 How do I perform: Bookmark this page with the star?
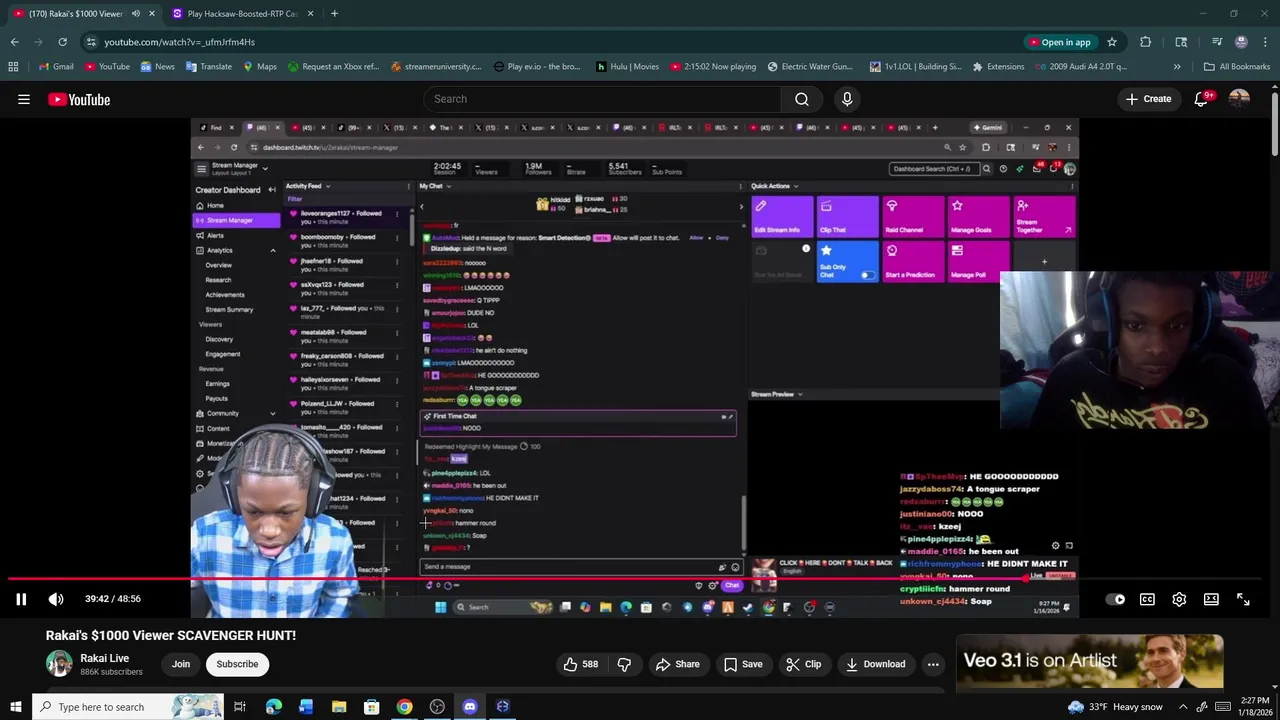coord(1111,42)
